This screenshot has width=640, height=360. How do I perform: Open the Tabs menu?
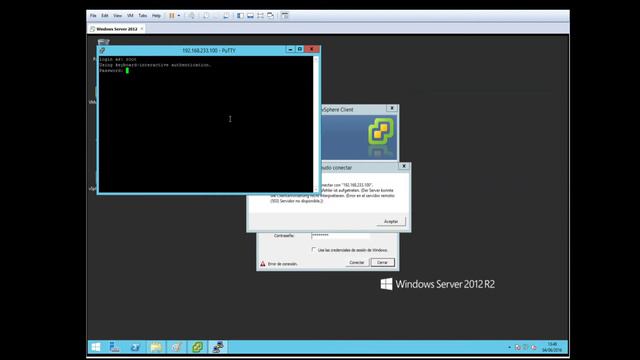click(142, 16)
